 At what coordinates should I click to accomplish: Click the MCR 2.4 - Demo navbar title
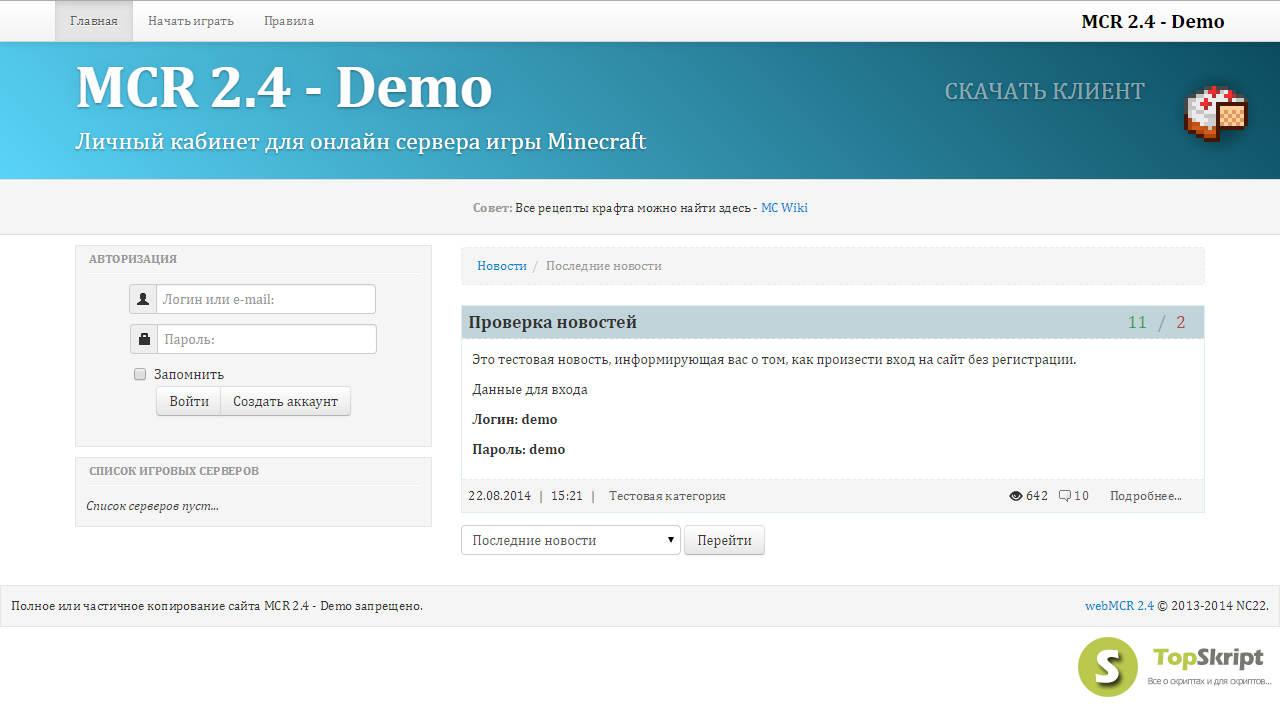pyautogui.click(x=1153, y=21)
